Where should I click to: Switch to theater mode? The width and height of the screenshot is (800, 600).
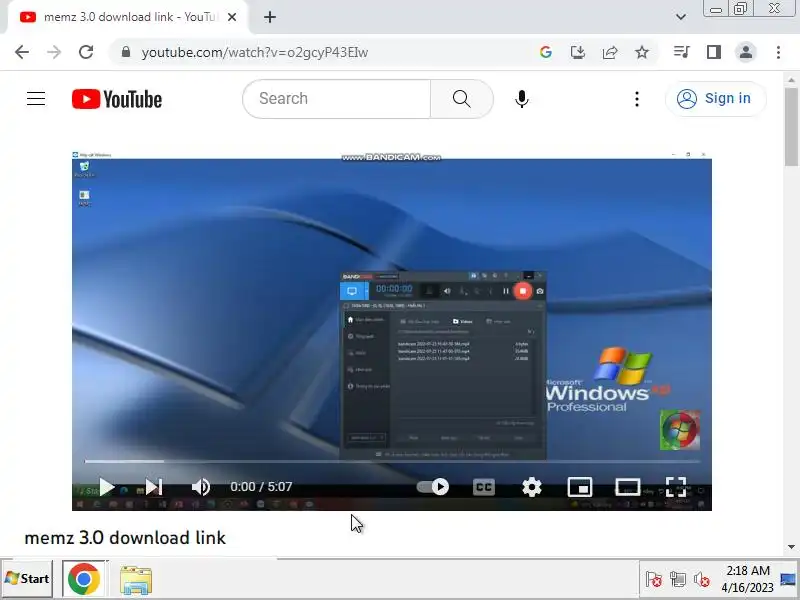point(628,487)
